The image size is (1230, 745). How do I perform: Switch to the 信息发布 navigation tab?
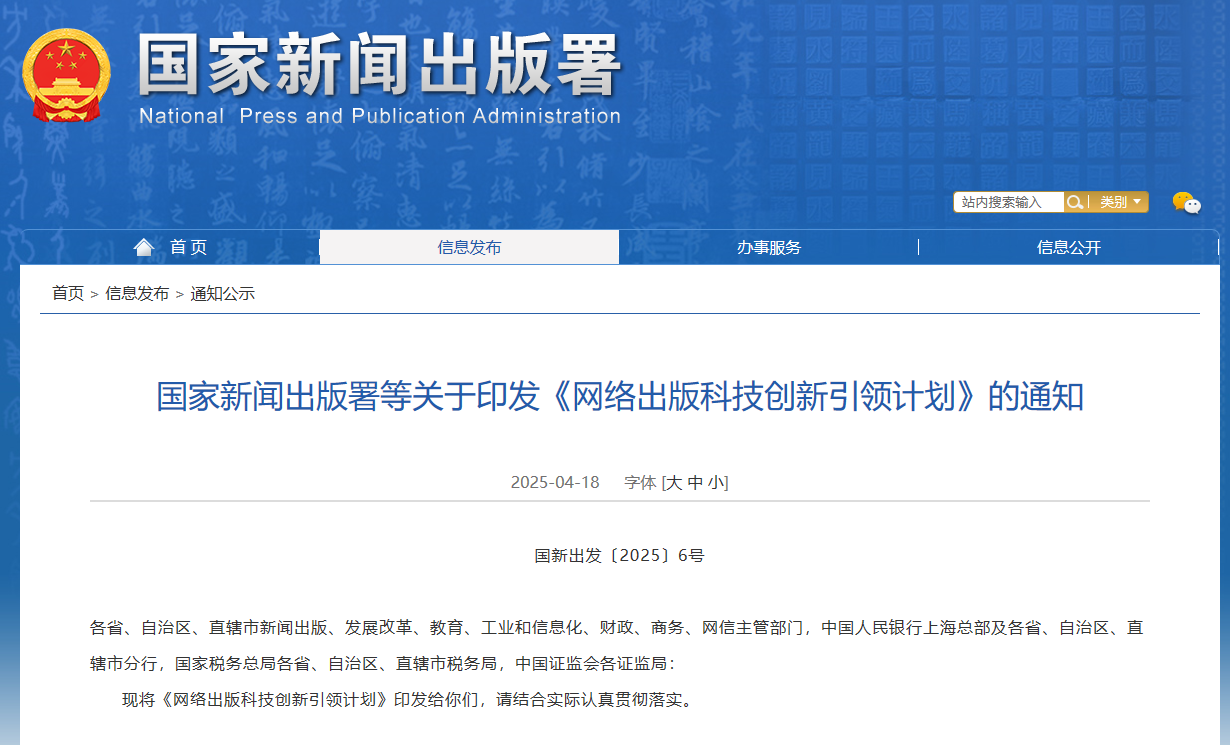(469, 247)
